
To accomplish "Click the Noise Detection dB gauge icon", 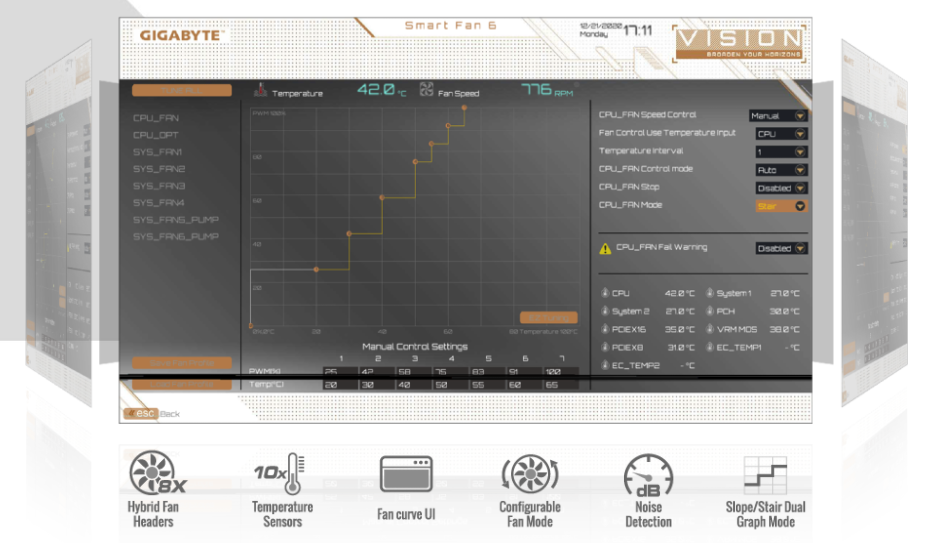I will point(649,475).
